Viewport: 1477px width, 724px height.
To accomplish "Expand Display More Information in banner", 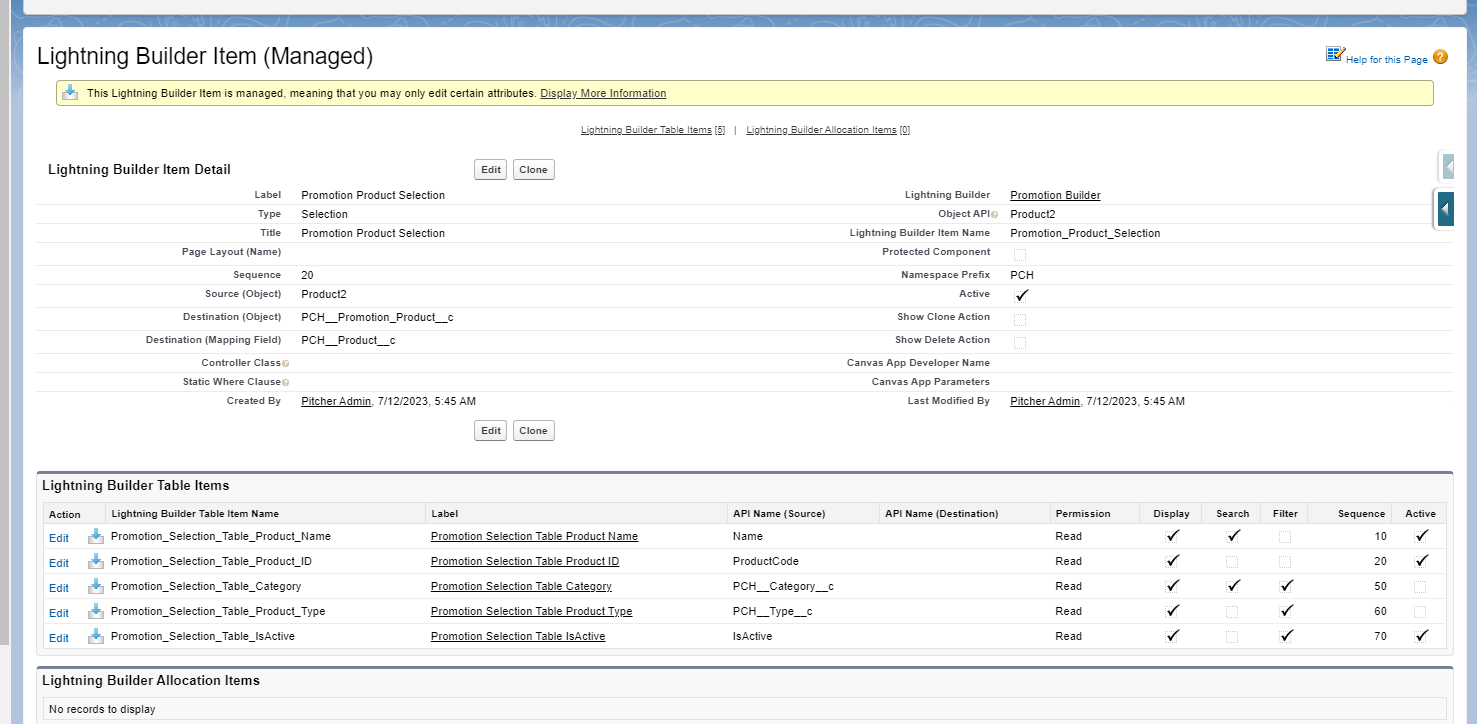I will [603, 93].
